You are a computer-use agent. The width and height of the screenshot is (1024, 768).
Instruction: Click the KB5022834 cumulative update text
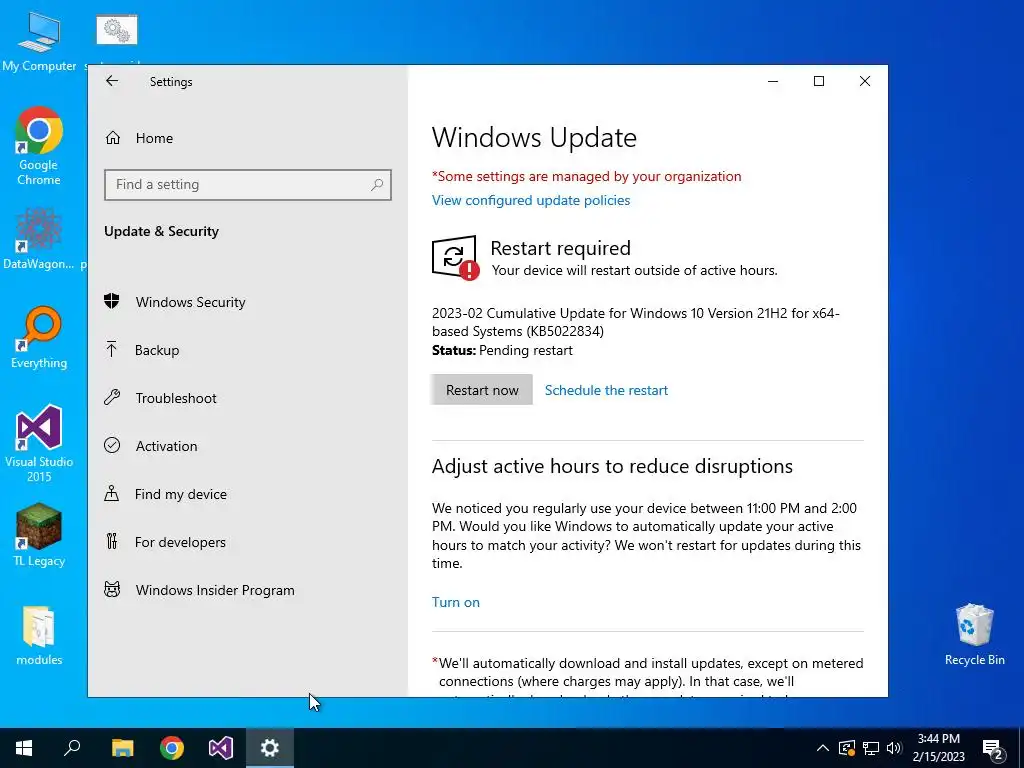point(635,322)
